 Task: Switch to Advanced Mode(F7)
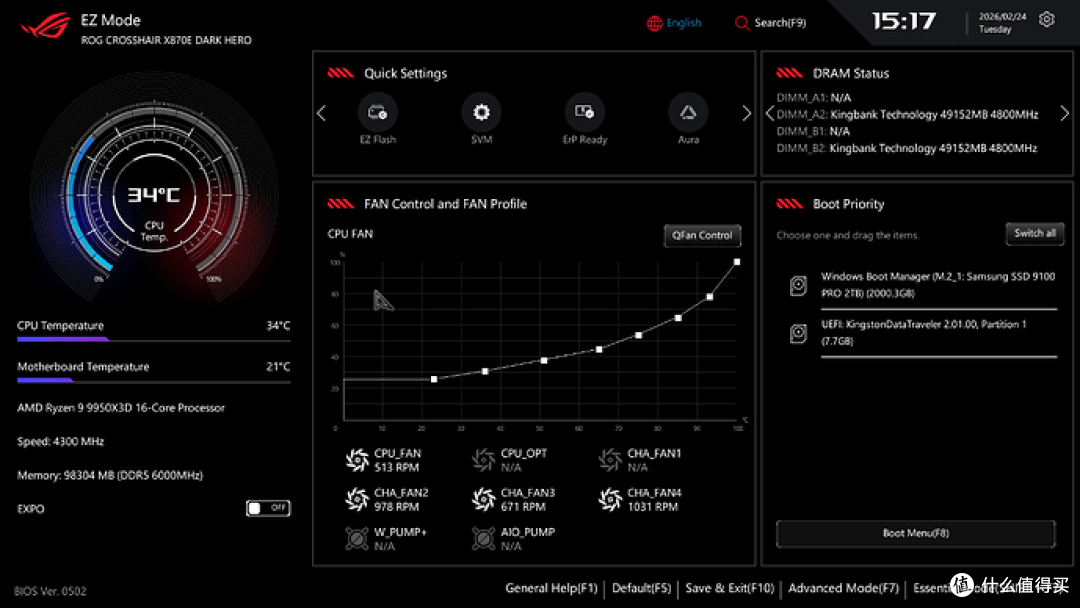pyautogui.click(x=843, y=588)
